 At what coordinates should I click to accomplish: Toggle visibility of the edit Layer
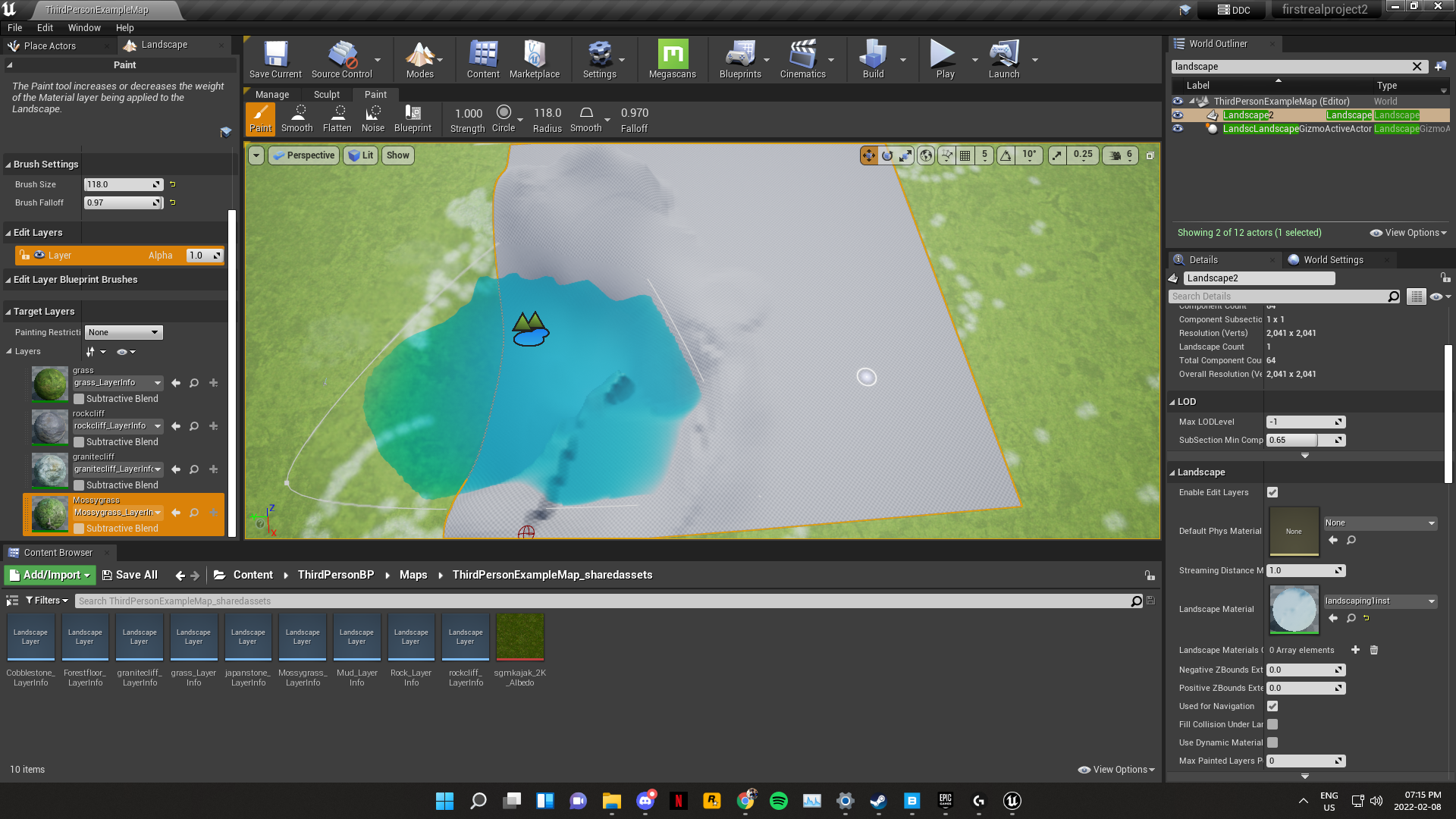(x=39, y=256)
